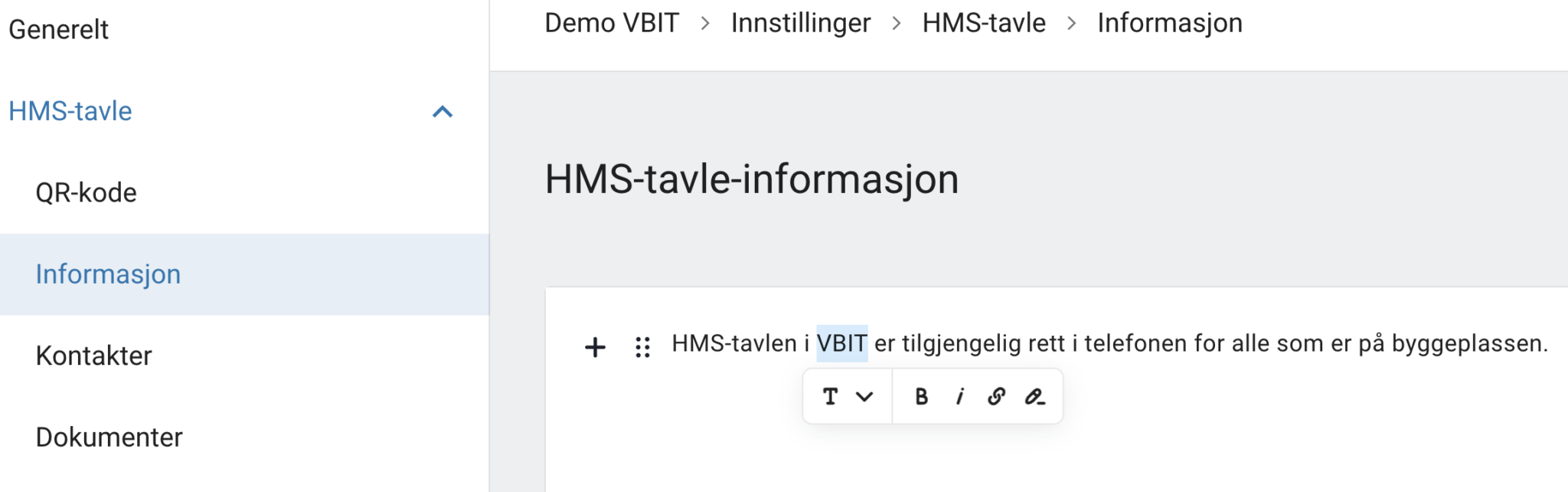This screenshot has width=1568, height=492.
Task: Expand the T format picker menu
Action: coord(846,396)
